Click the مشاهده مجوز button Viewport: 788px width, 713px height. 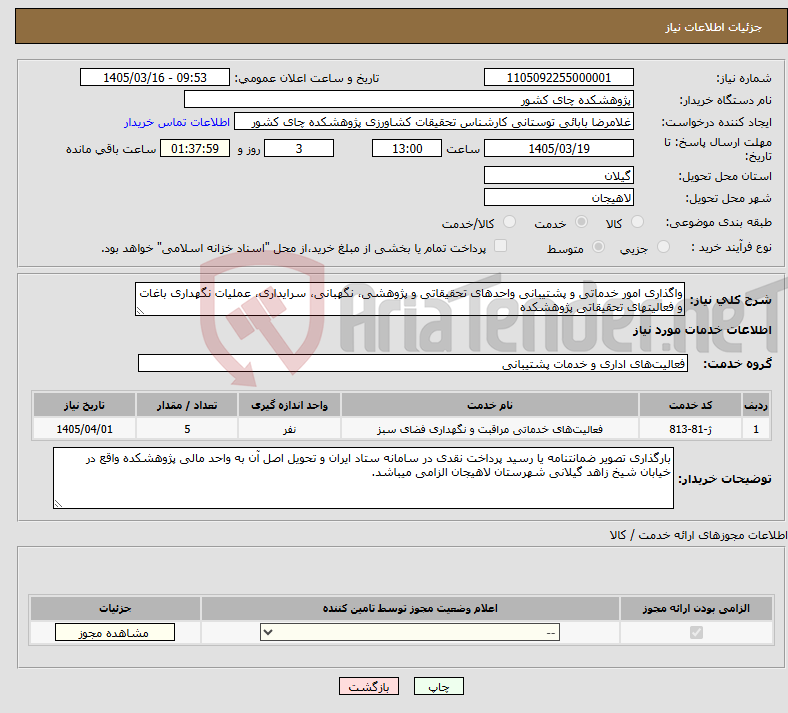115,633
